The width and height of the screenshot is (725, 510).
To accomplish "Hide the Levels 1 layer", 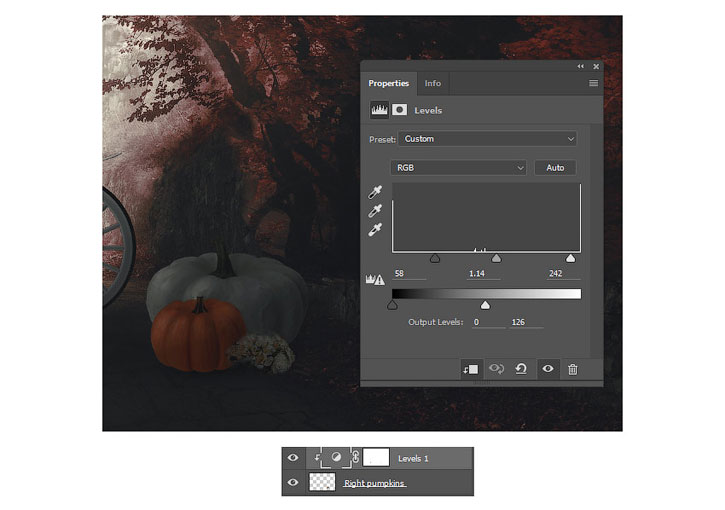I will (x=293, y=458).
